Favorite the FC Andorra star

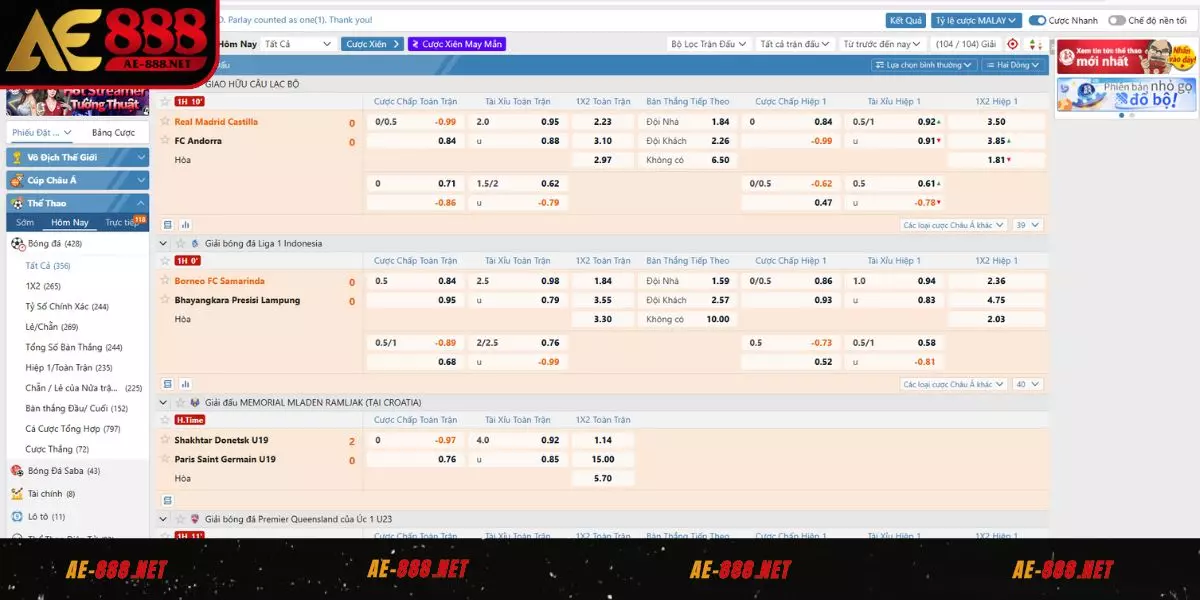coord(165,141)
